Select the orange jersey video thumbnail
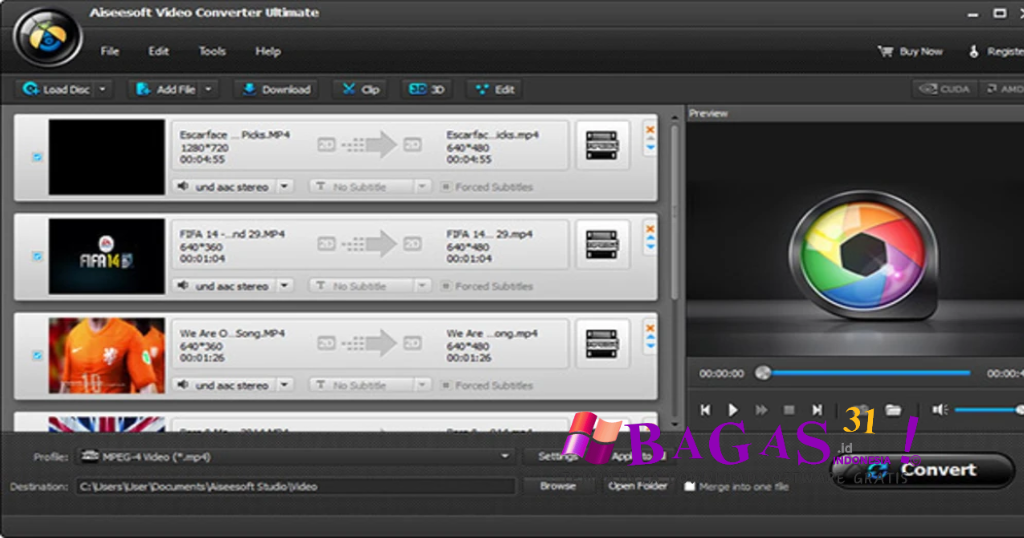The width and height of the screenshot is (1024, 538). 106,355
